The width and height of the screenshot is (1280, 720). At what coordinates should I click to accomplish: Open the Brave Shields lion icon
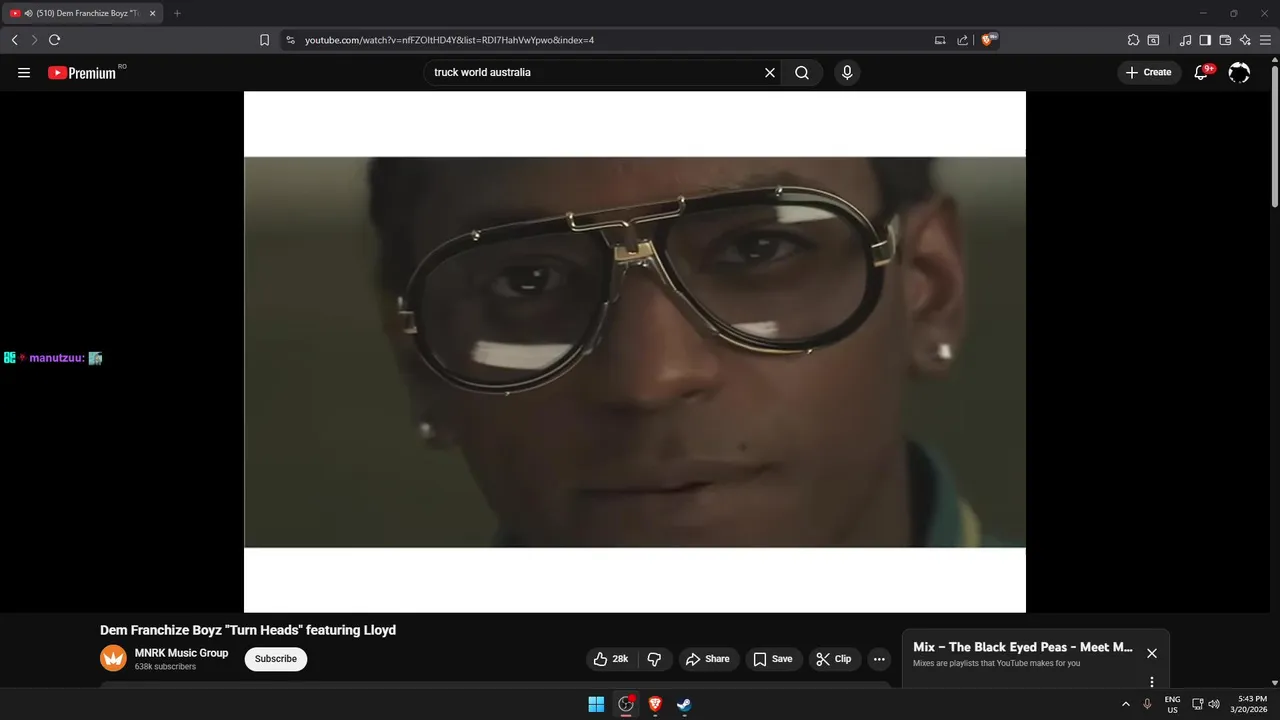(x=989, y=40)
